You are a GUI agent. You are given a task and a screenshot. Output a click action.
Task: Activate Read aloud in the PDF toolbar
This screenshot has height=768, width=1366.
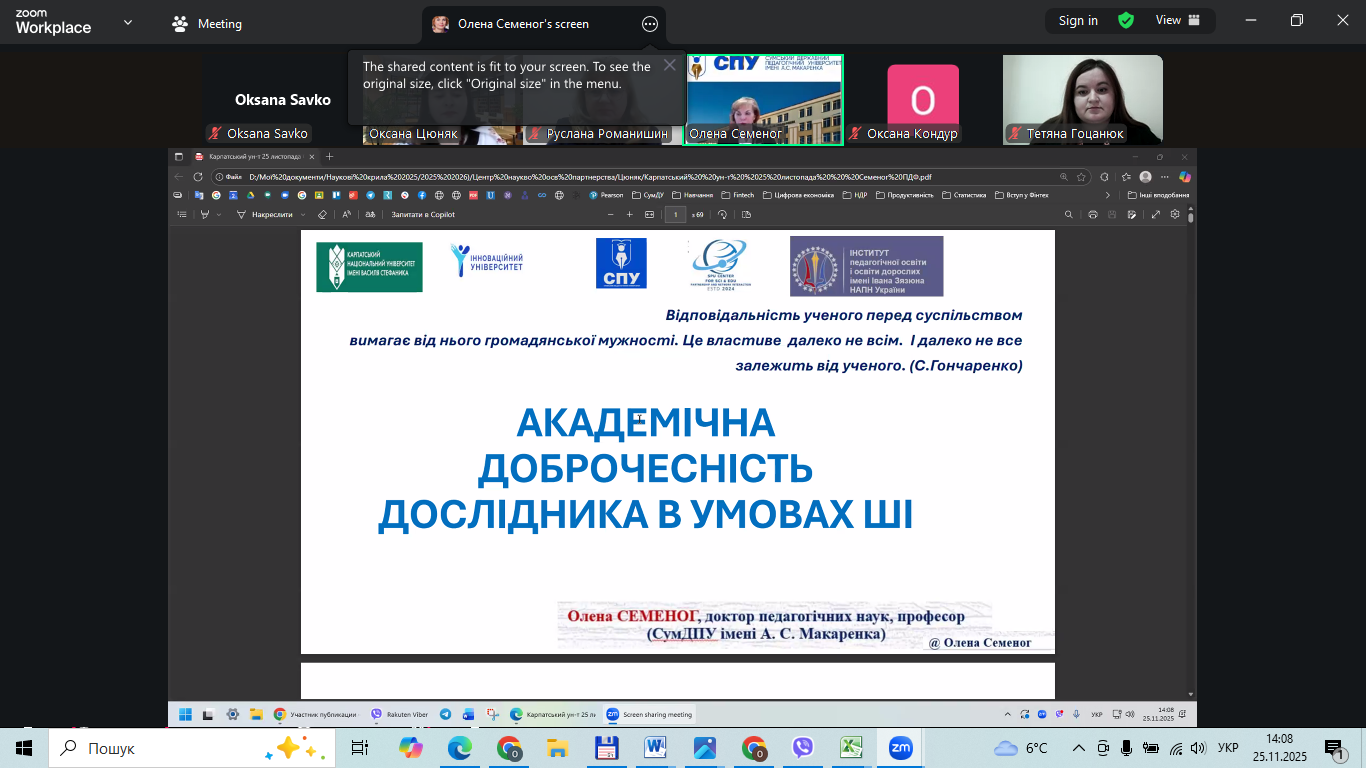coord(347,212)
